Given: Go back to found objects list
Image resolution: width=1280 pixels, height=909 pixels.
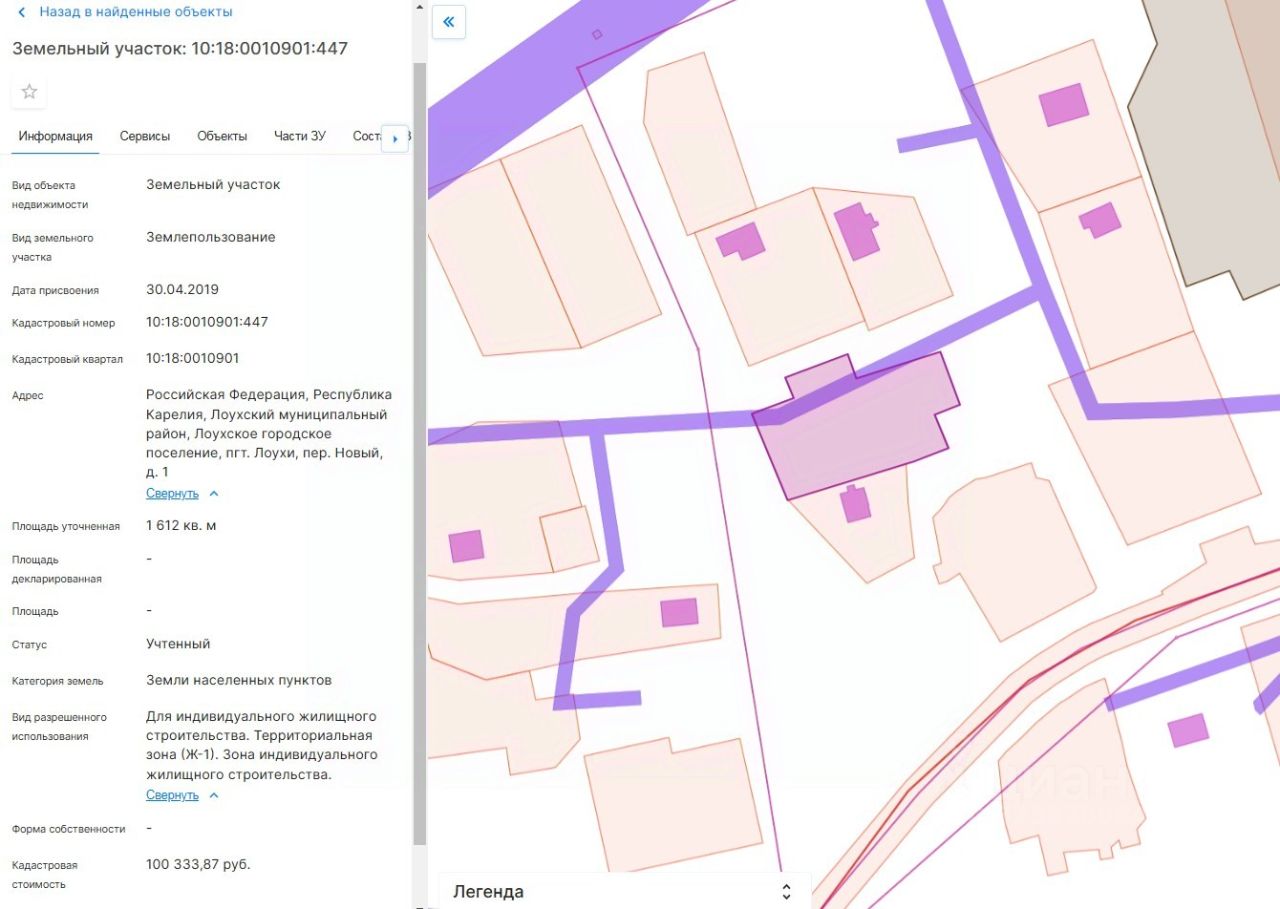Looking at the screenshot, I should click(x=136, y=12).
